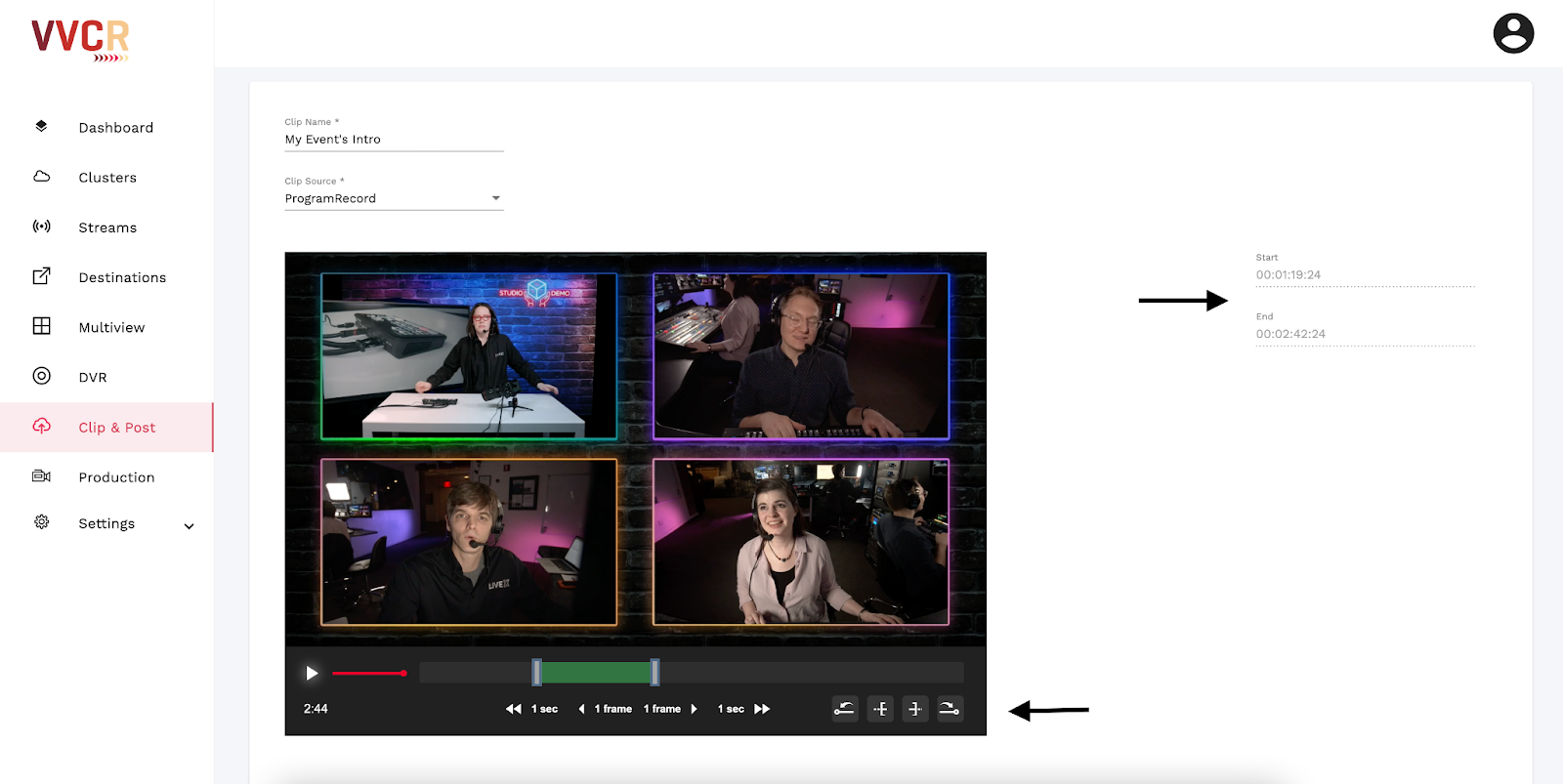The height and width of the screenshot is (784, 1563).
Task: Click the Clusters cloud icon
Action: [x=41, y=177]
